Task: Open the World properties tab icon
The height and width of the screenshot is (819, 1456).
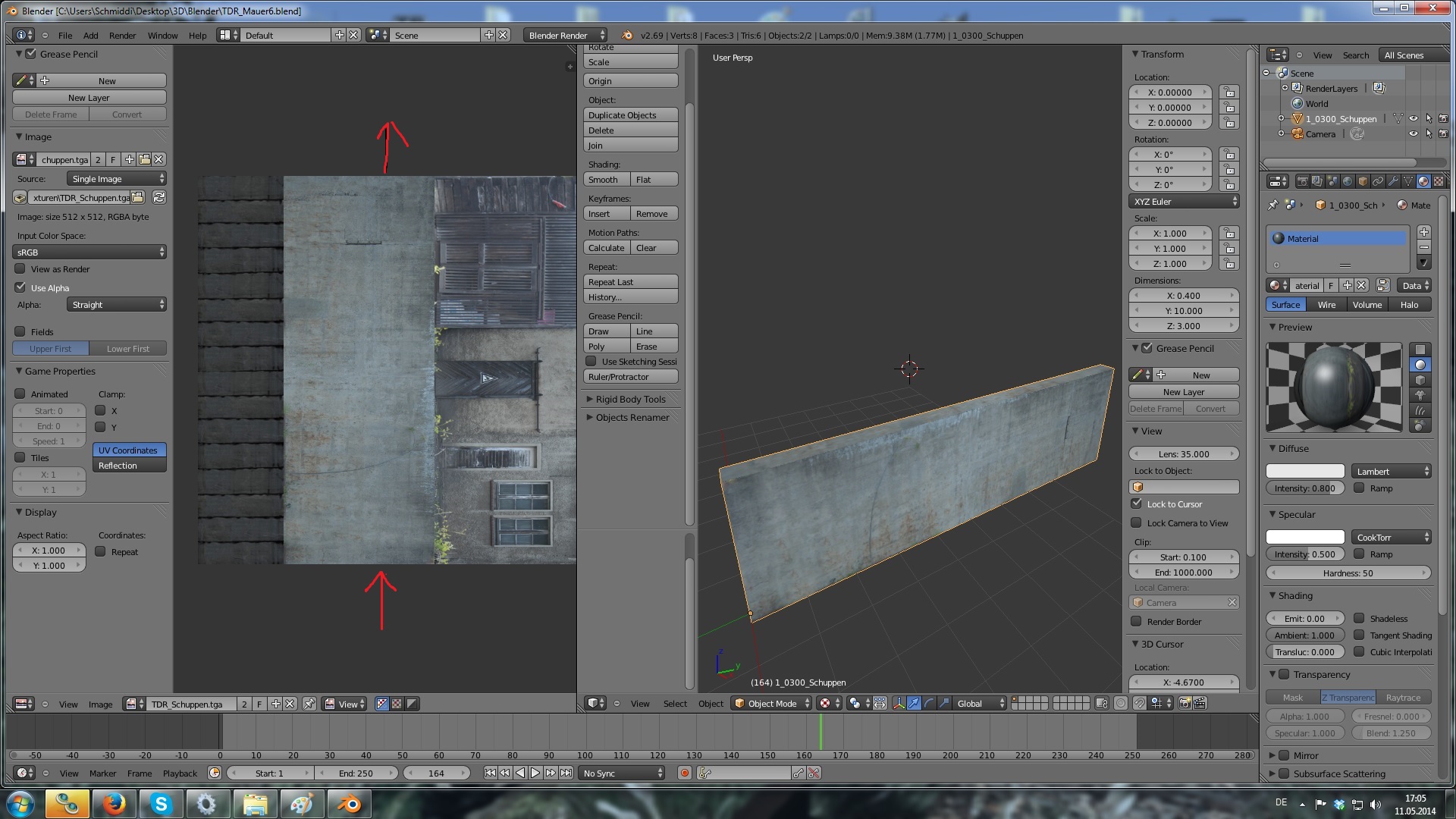Action: 1348,181
